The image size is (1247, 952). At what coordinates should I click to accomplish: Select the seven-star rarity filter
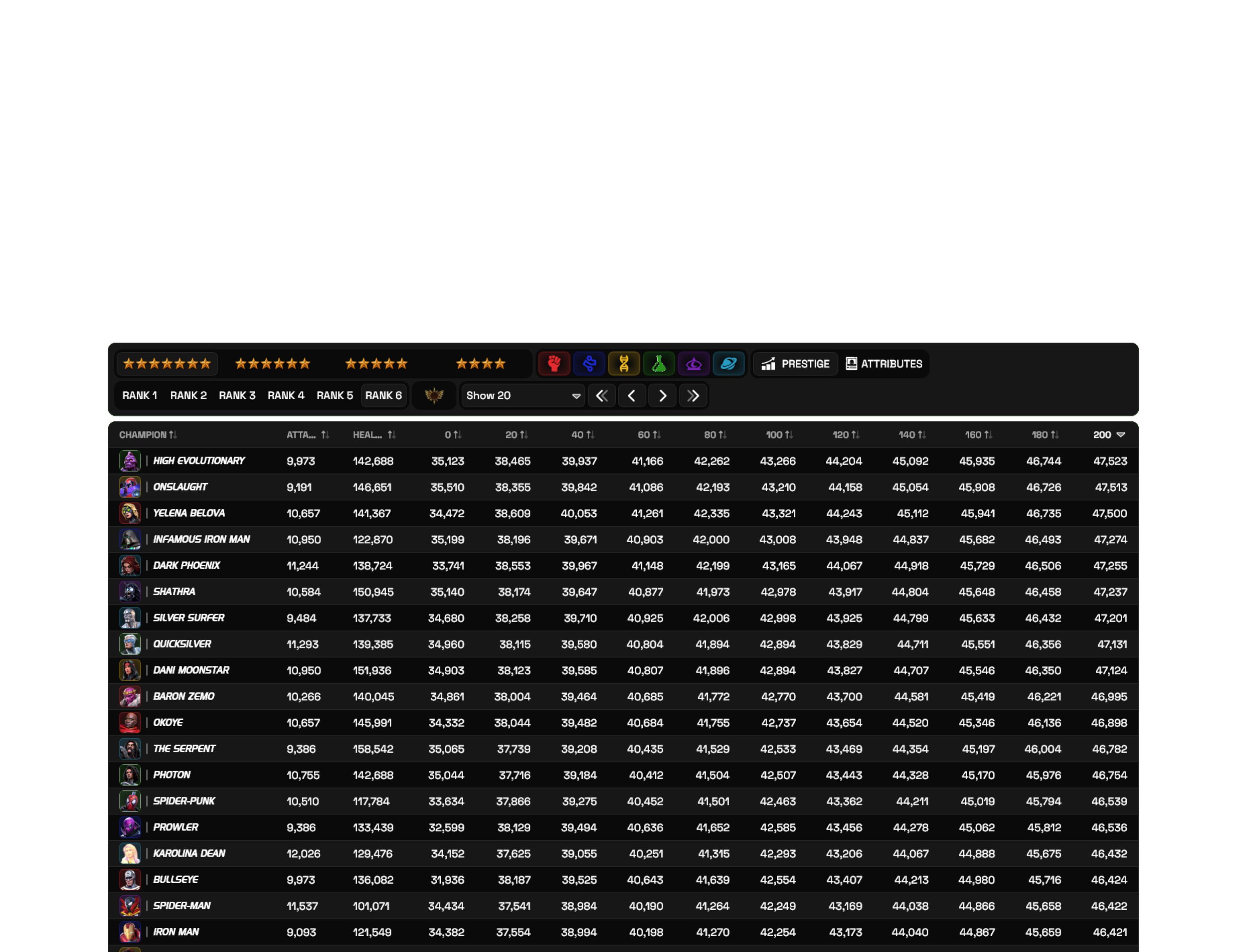coord(167,364)
